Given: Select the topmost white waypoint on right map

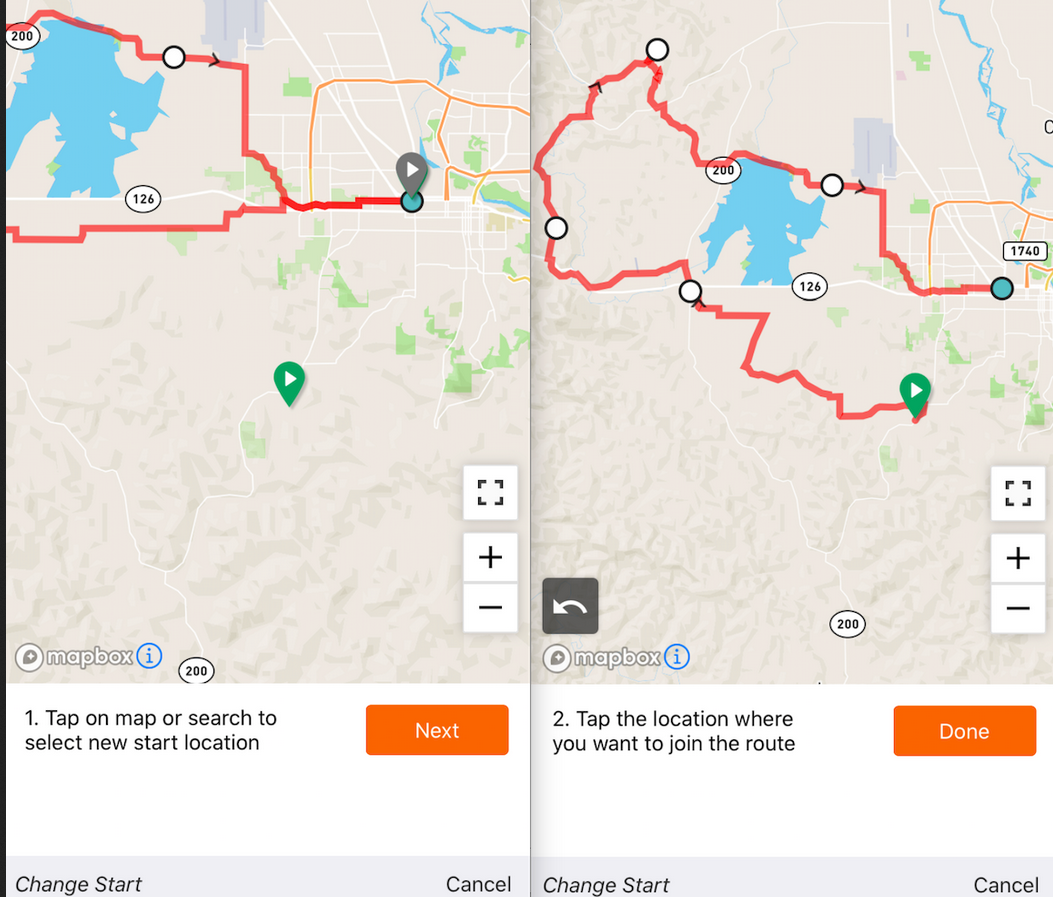Looking at the screenshot, I should click(657, 49).
